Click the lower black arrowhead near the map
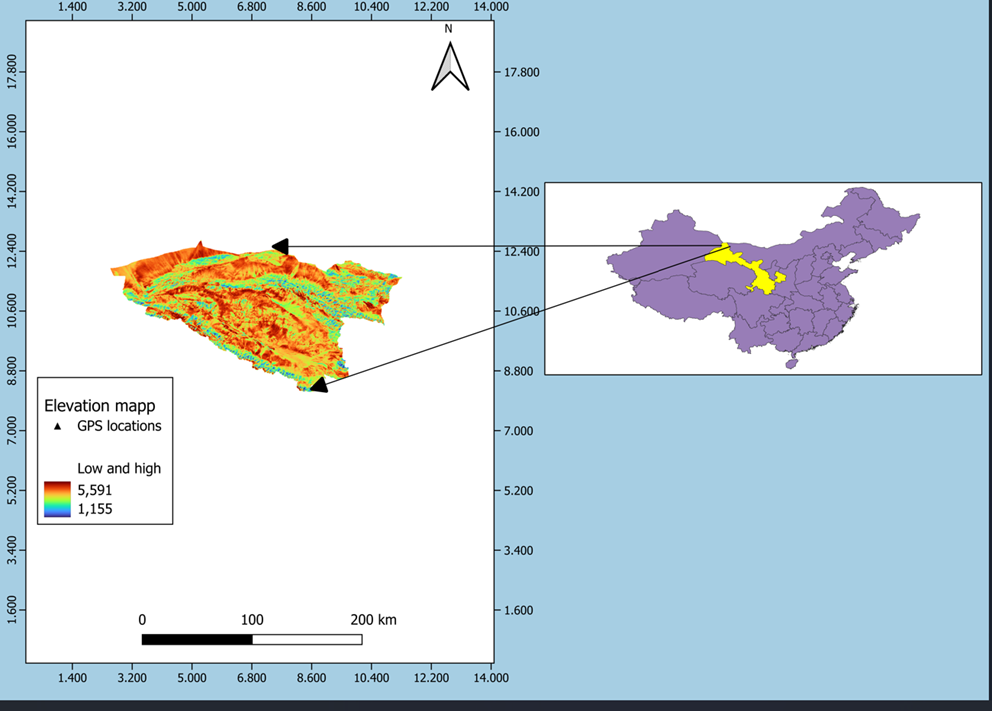 pyautogui.click(x=318, y=384)
